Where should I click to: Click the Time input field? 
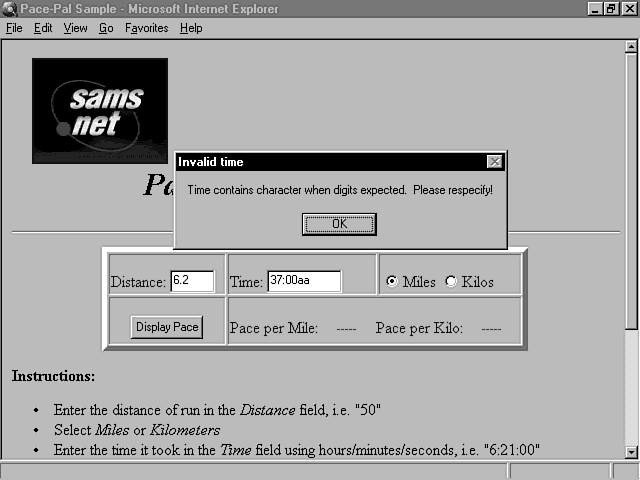pyautogui.click(x=304, y=282)
